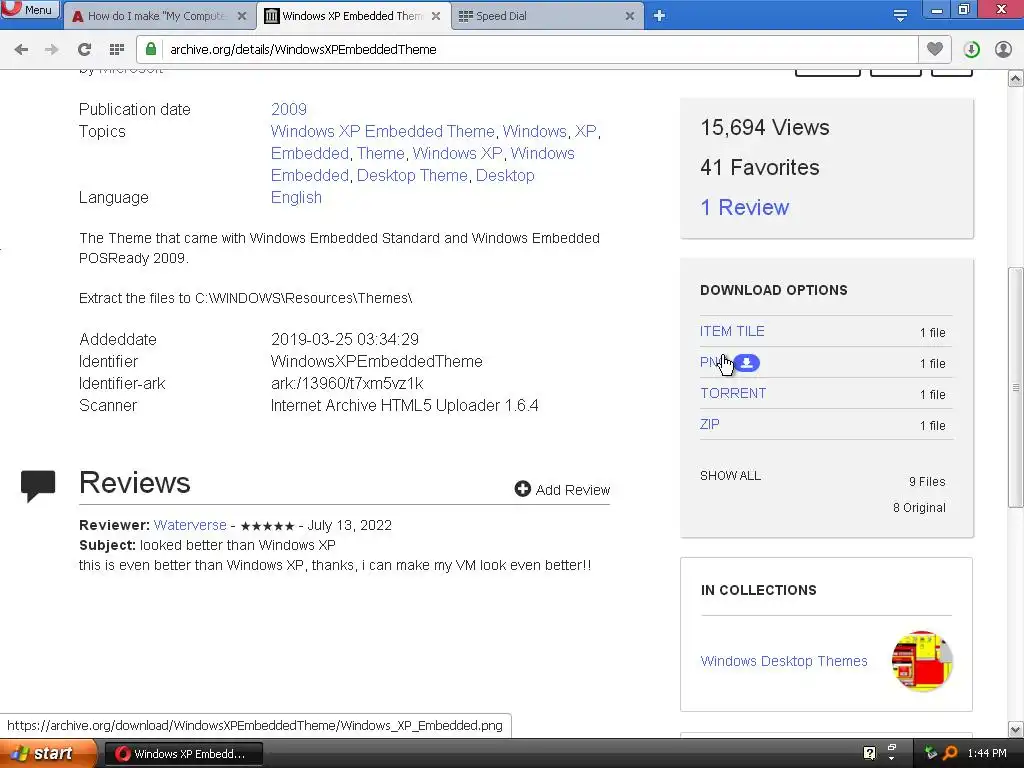The height and width of the screenshot is (768, 1024).
Task: Click the green padlock security icon
Action: pos(151,49)
